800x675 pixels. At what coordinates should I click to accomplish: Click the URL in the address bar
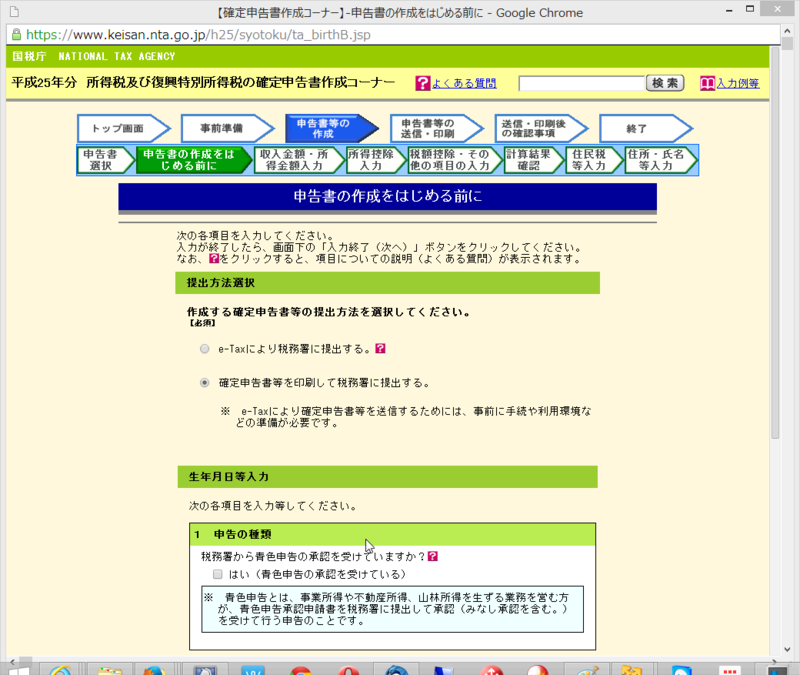[198, 35]
